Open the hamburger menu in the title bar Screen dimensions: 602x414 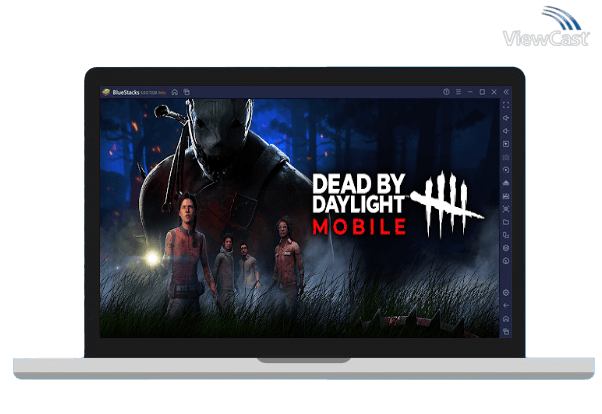pyautogui.click(x=458, y=92)
